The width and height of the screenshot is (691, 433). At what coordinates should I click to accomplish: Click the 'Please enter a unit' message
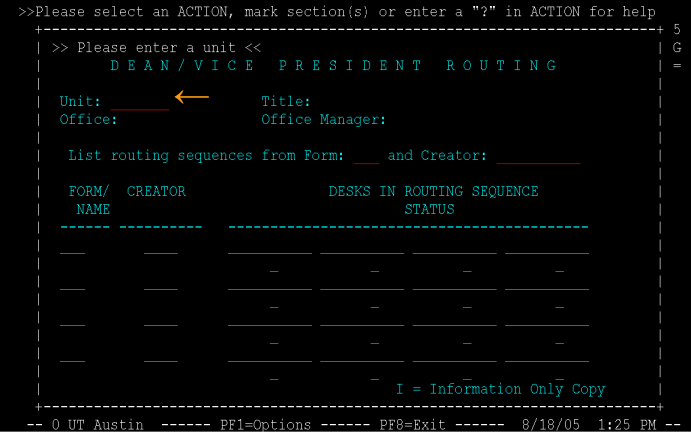click(x=156, y=48)
